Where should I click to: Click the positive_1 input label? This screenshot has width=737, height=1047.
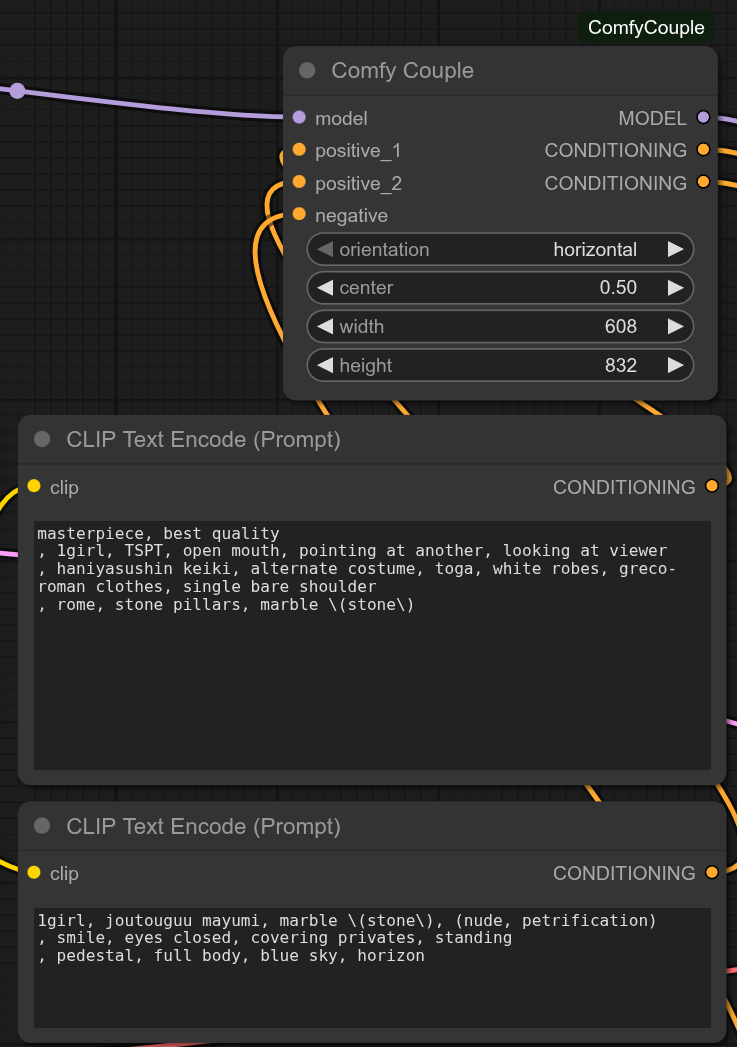(358, 151)
